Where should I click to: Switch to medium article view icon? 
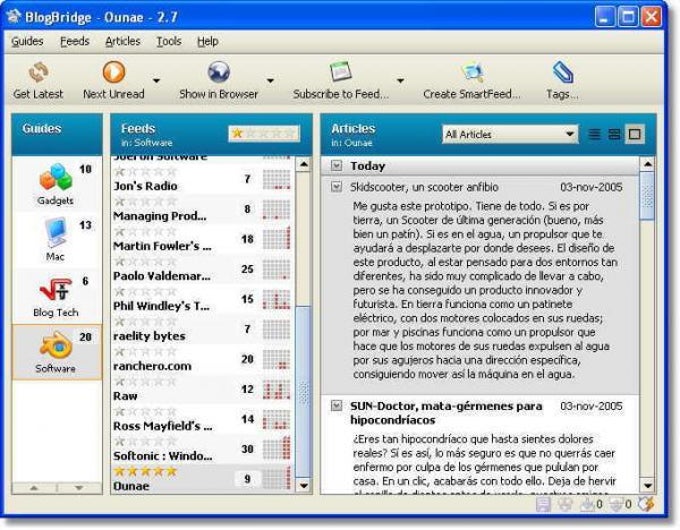614,134
